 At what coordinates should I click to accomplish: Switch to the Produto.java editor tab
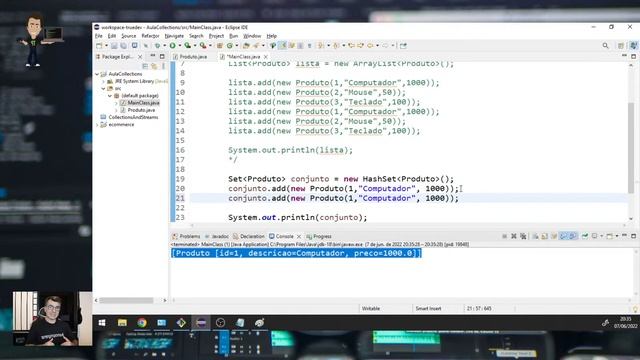coord(190,57)
